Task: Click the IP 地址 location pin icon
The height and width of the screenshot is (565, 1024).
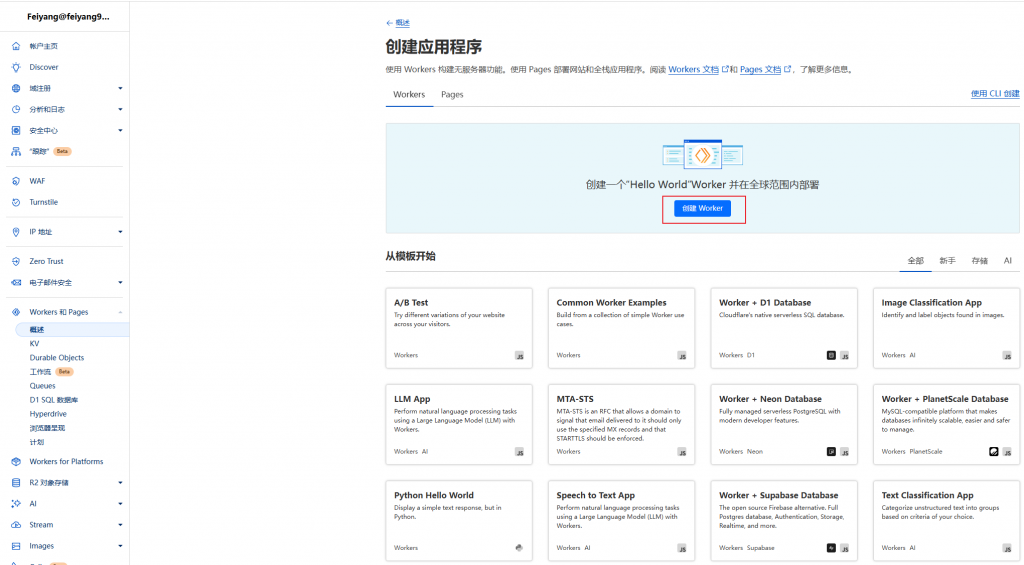Action: point(16,232)
